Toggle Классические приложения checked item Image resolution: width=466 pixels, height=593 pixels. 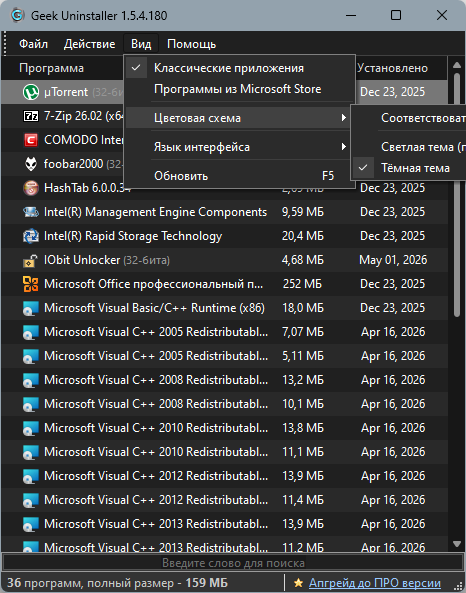pos(239,68)
